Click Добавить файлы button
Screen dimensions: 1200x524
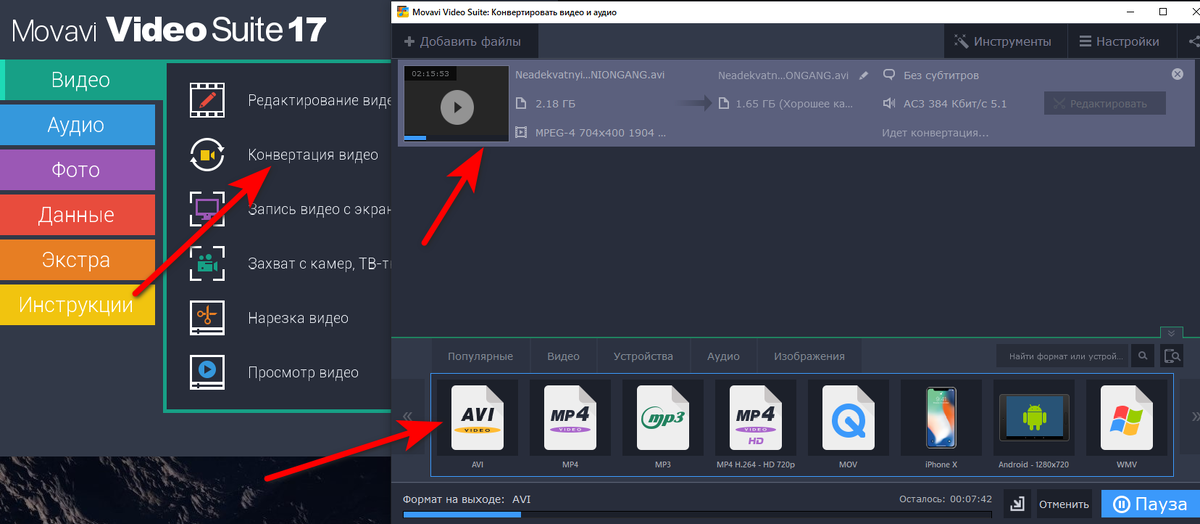pos(465,41)
